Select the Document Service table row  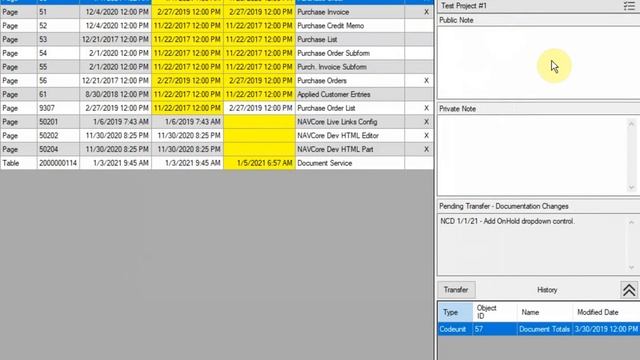click(x=217, y=163)
